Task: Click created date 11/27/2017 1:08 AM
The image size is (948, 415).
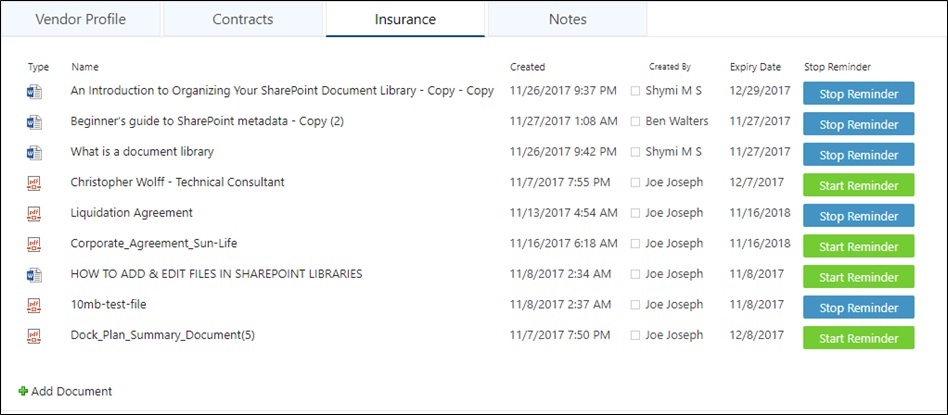Action: pyautogui.click(x=564, y=121)
